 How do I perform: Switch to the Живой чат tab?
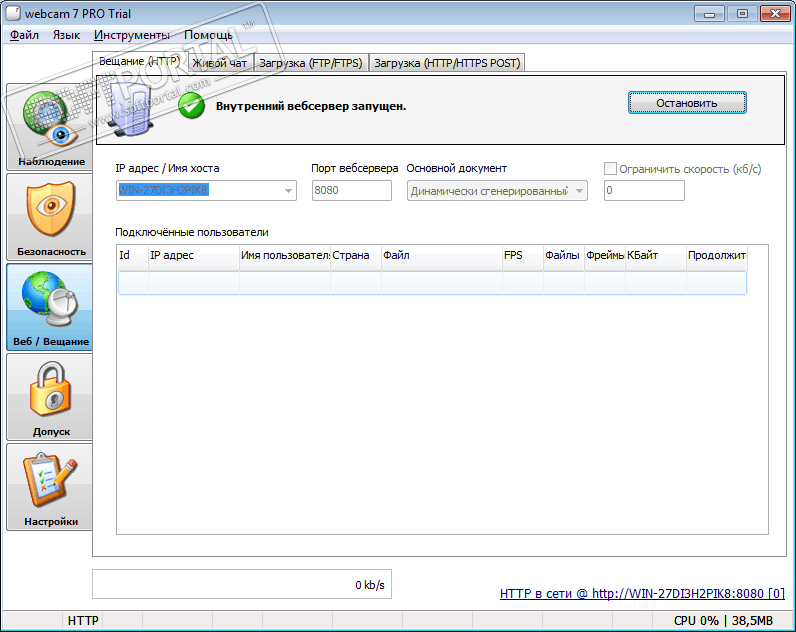pyautogui.click(x=220, y=63)
